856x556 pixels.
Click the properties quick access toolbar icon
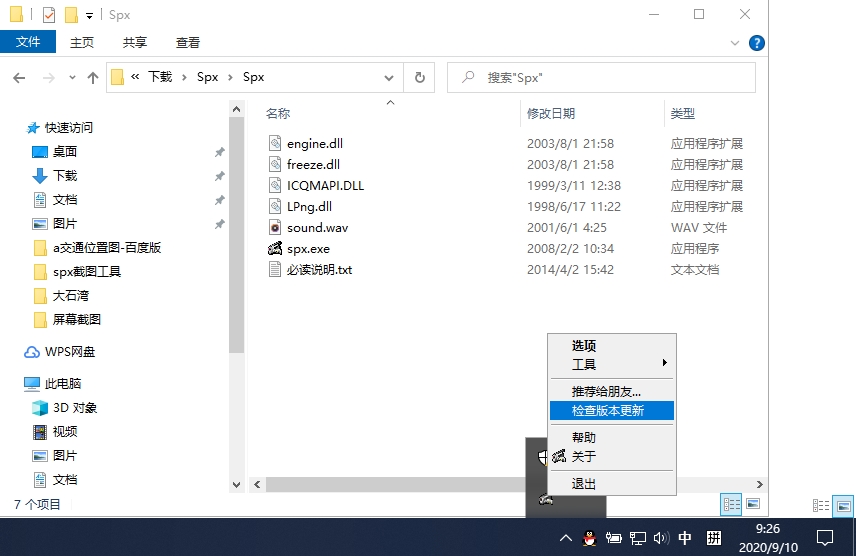(x=49, y=15)
